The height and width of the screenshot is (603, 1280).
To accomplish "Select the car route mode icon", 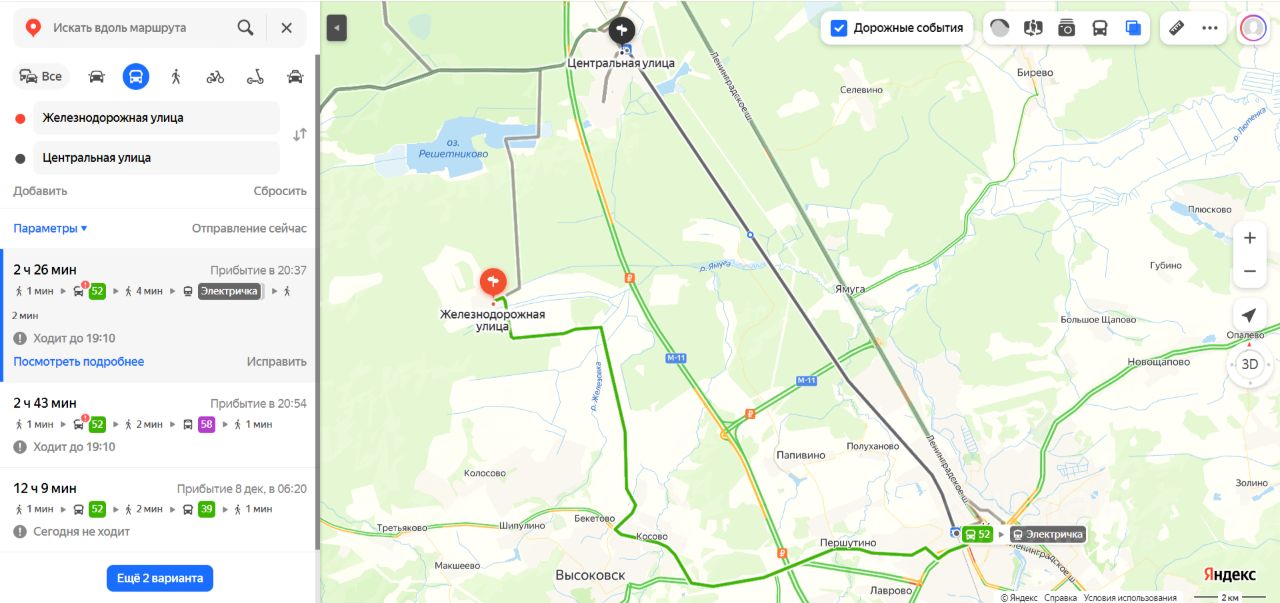I will click(97, 77).
